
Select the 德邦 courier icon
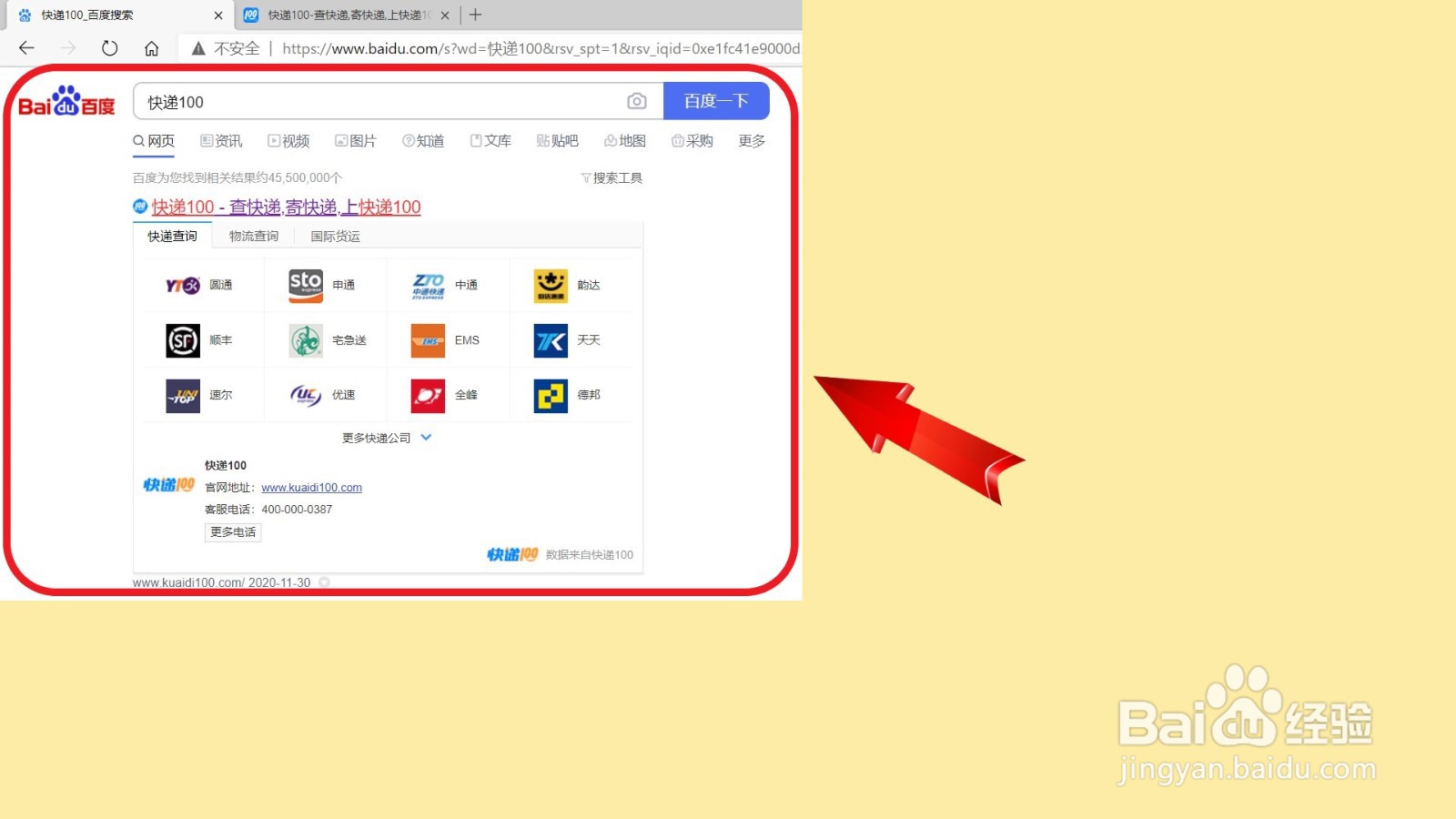click(551, 396)
